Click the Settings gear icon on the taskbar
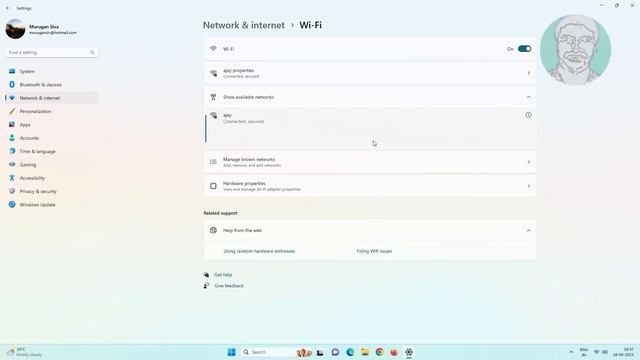Viewport: 640px width, 360px height. 409,352
